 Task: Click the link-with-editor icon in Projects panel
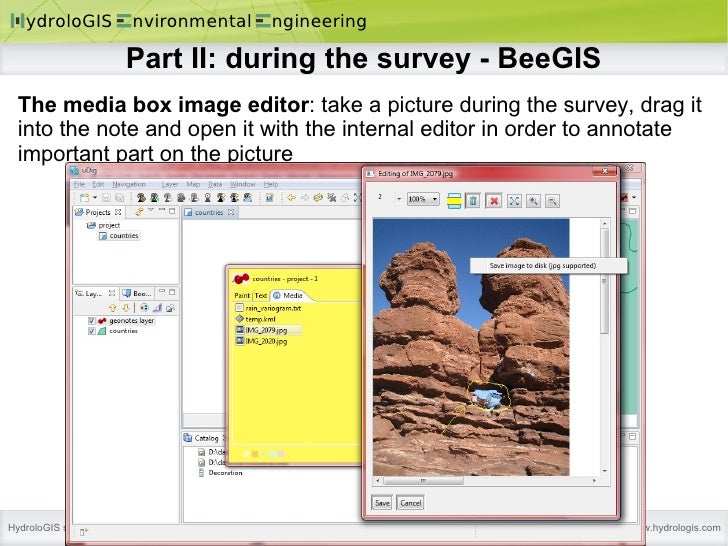tap(139, 212)
